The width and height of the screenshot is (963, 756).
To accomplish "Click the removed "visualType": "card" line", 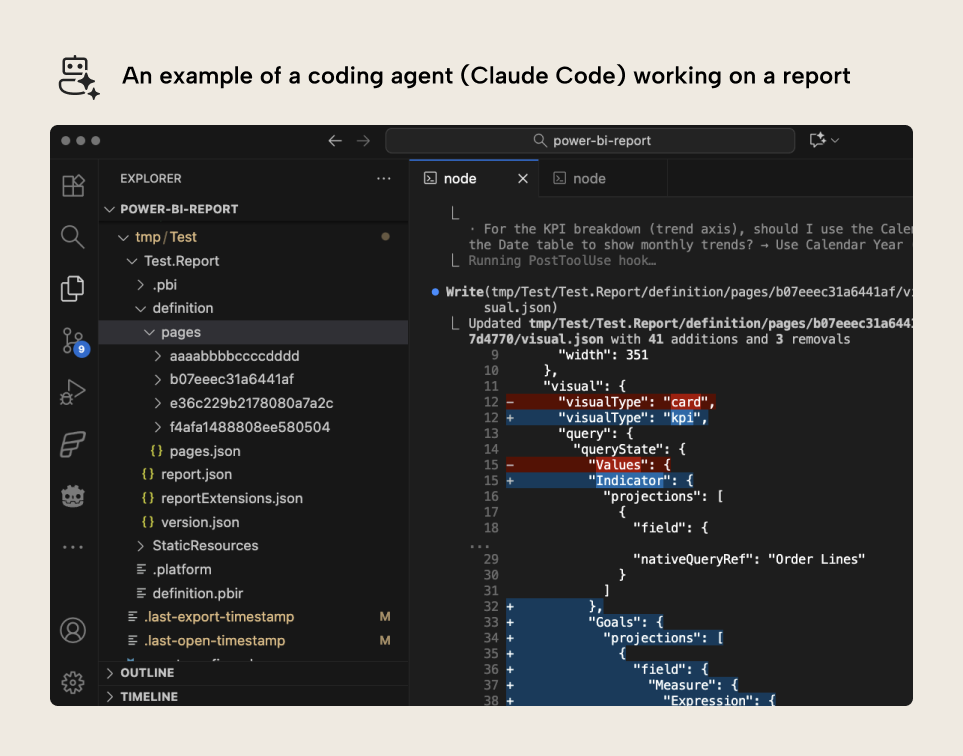I will (x=610, y=402).
